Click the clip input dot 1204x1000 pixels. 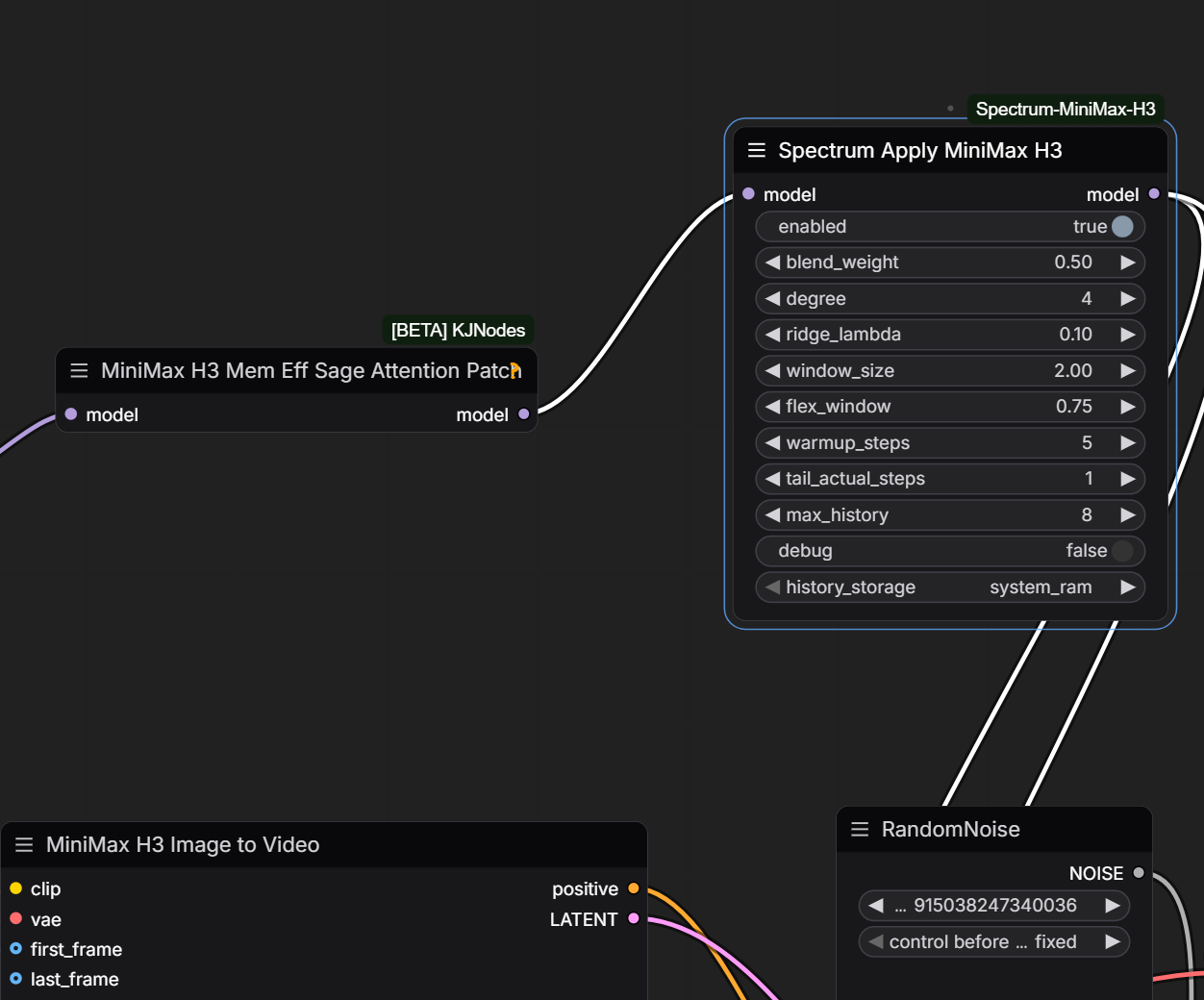[15, 888]
